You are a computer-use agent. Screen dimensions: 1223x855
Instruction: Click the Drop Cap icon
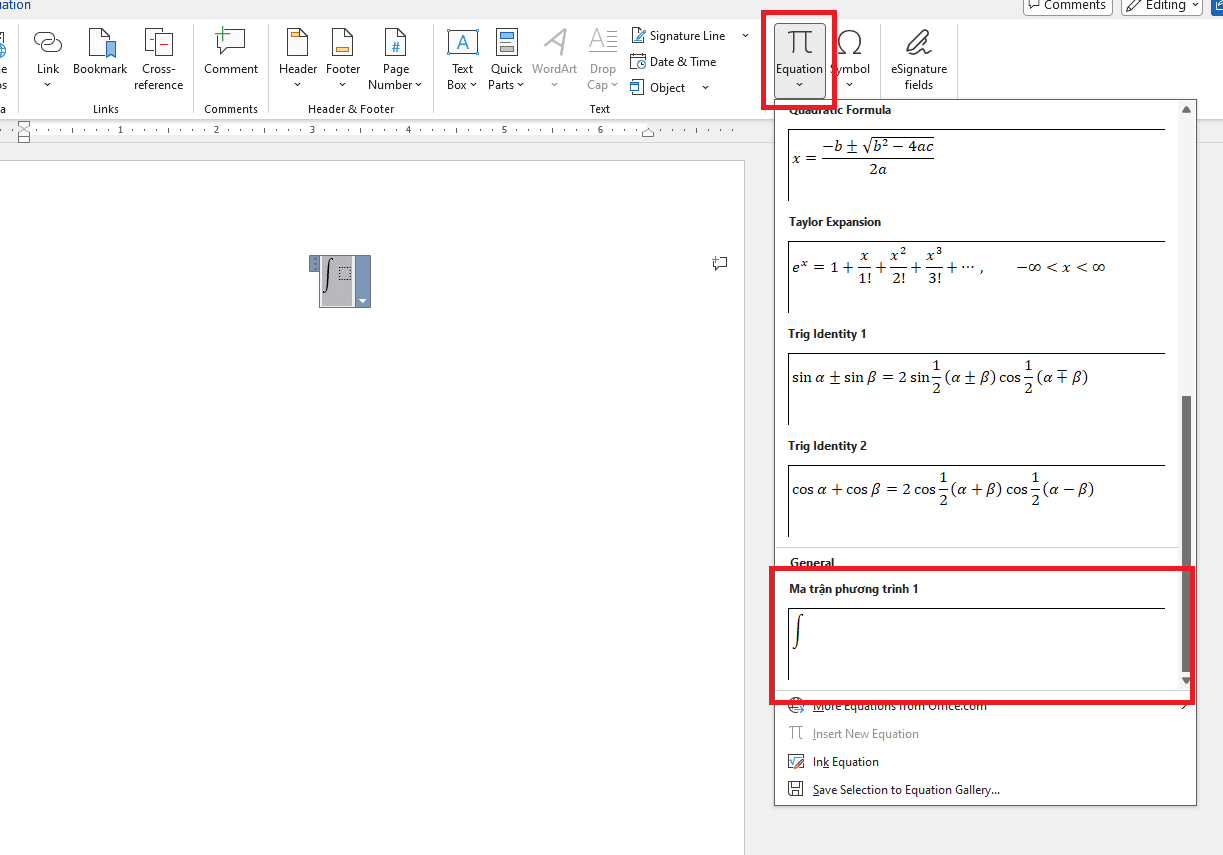[x=603, y=42]
